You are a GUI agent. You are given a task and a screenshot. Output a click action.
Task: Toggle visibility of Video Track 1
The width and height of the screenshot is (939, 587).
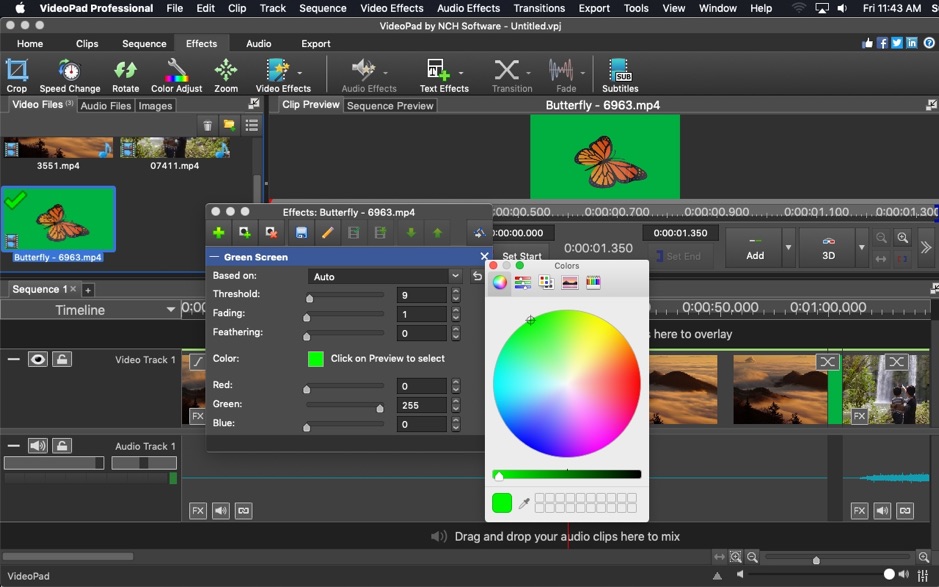point(37,359)
